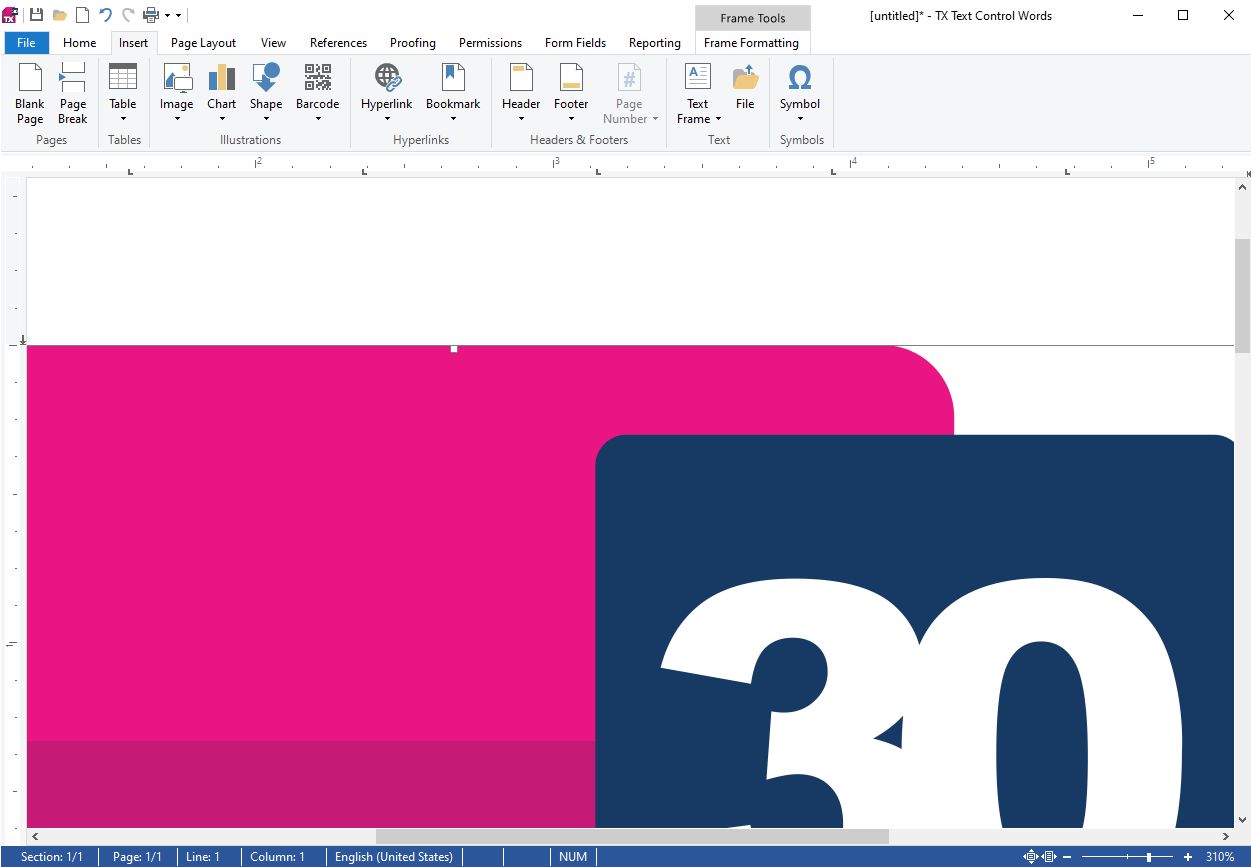
Task: Click the NUM indicator in status bar
Action: tap(573, 857)
